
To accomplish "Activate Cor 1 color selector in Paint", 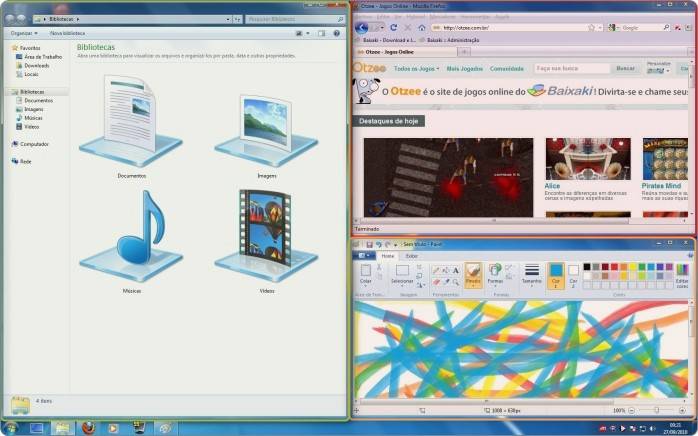I will pos(556,275).
